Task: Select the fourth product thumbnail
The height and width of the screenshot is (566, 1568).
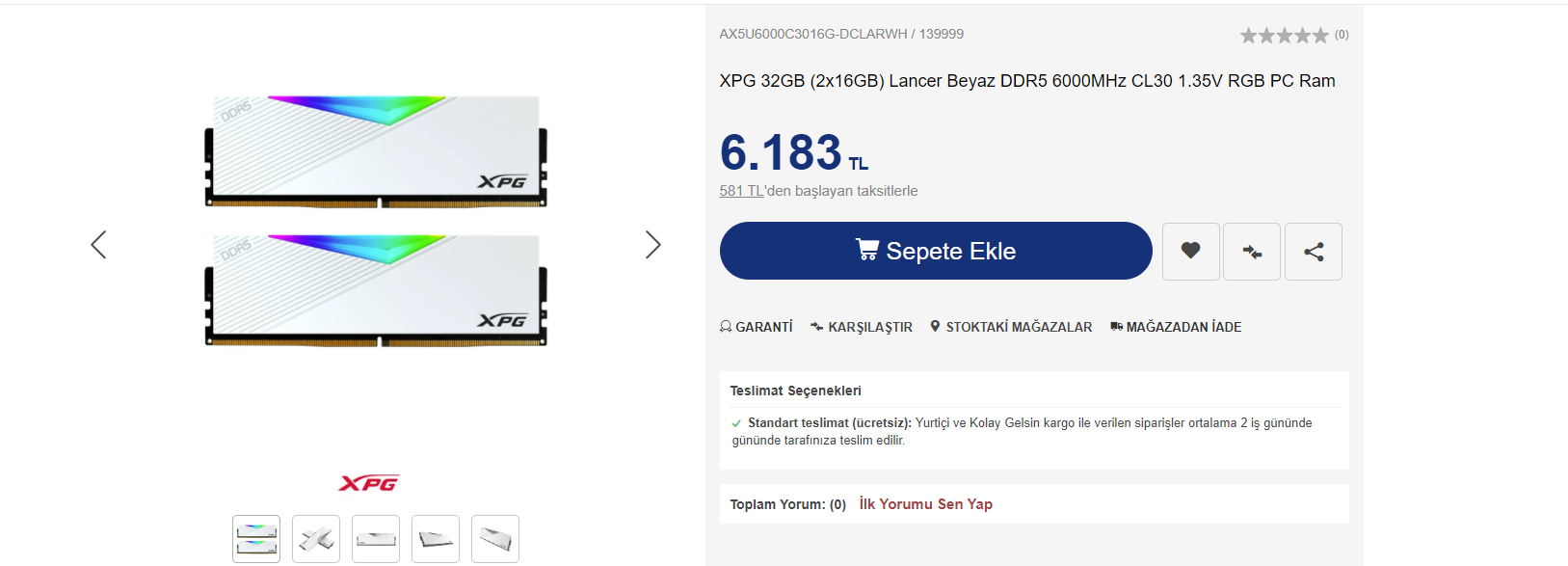Action: [436, 539]
